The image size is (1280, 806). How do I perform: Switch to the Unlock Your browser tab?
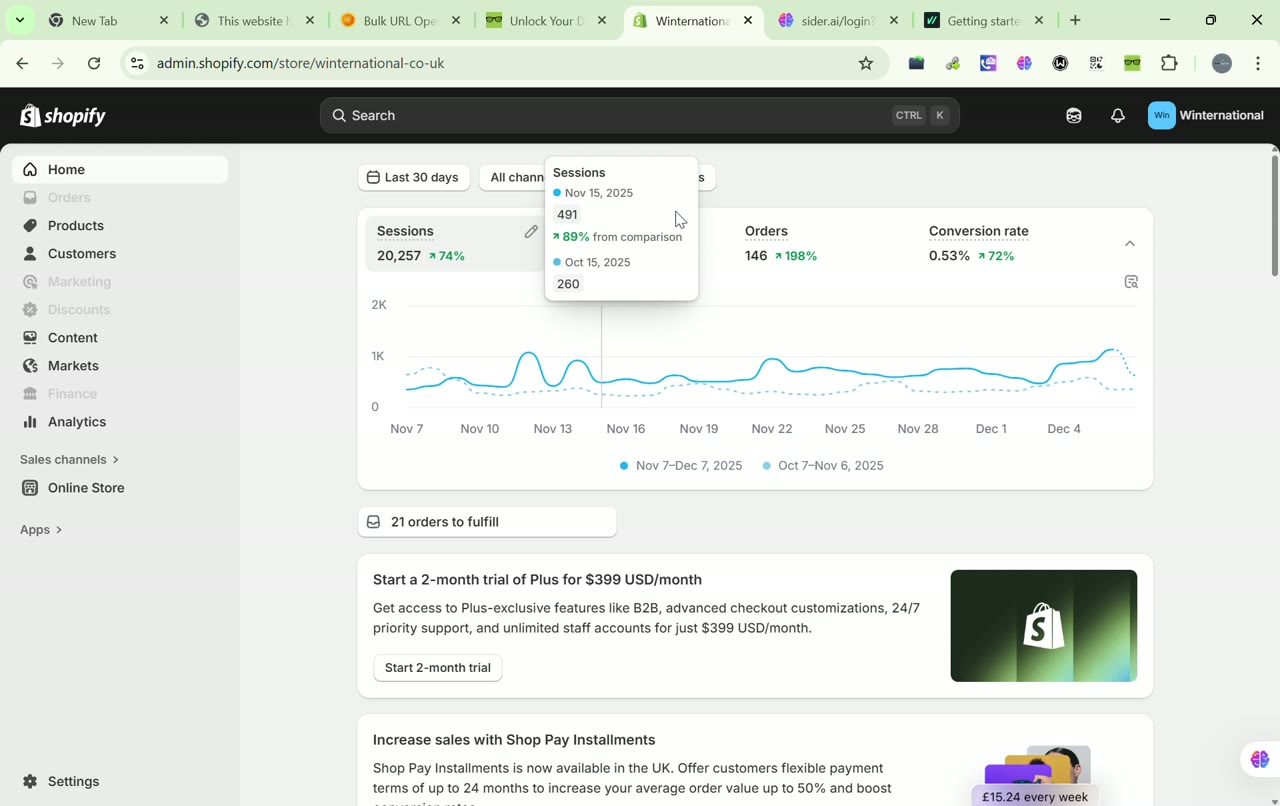[x=545, y=21]
